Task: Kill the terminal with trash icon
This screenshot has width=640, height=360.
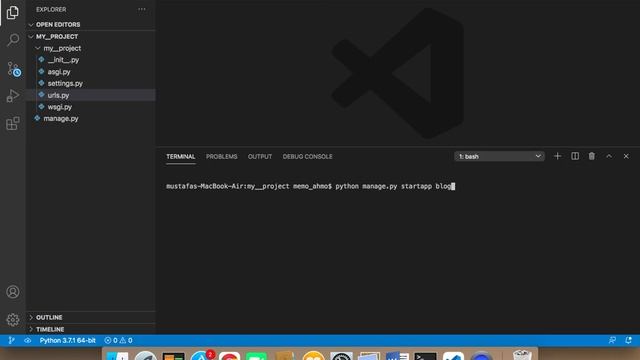Action: (591, 156)
